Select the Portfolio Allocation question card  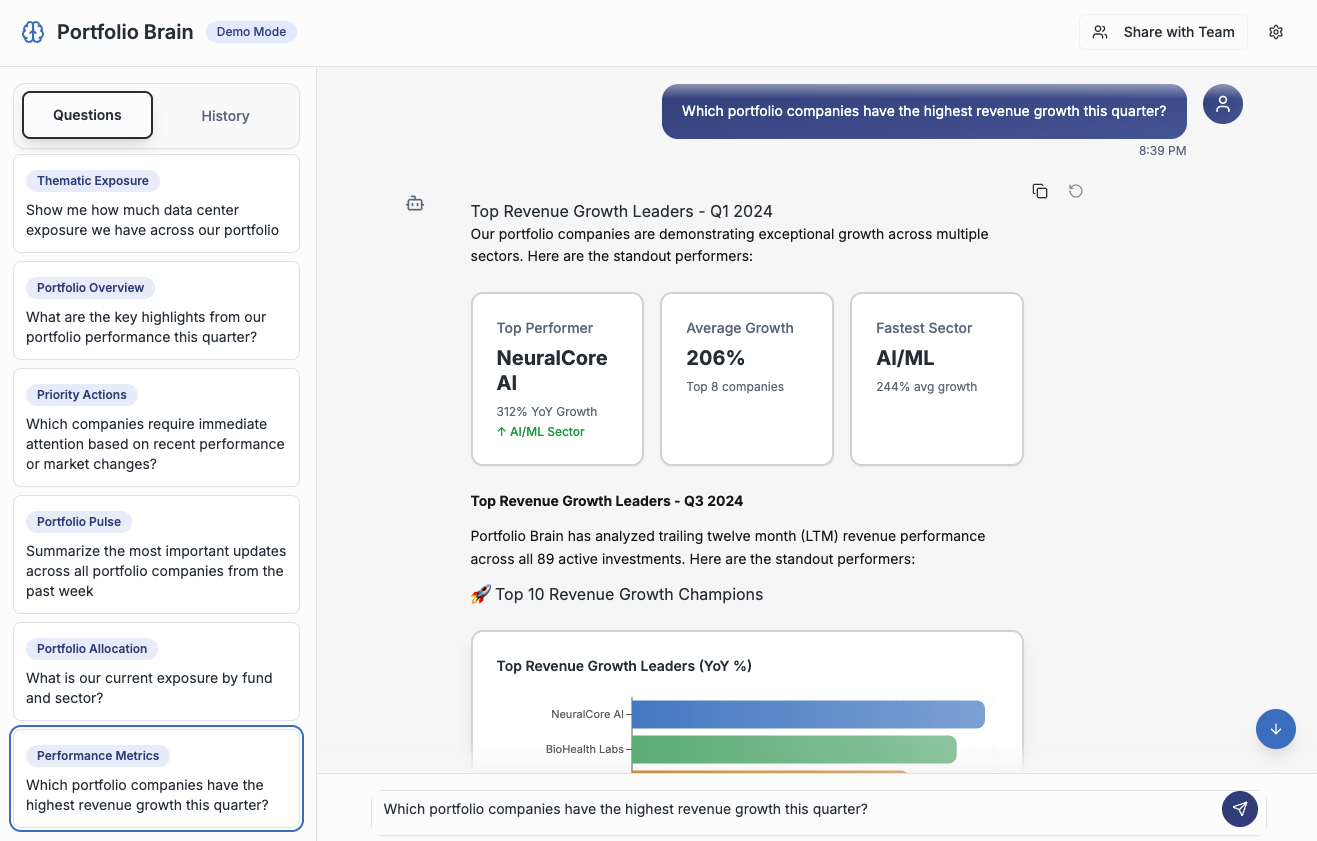156,671
